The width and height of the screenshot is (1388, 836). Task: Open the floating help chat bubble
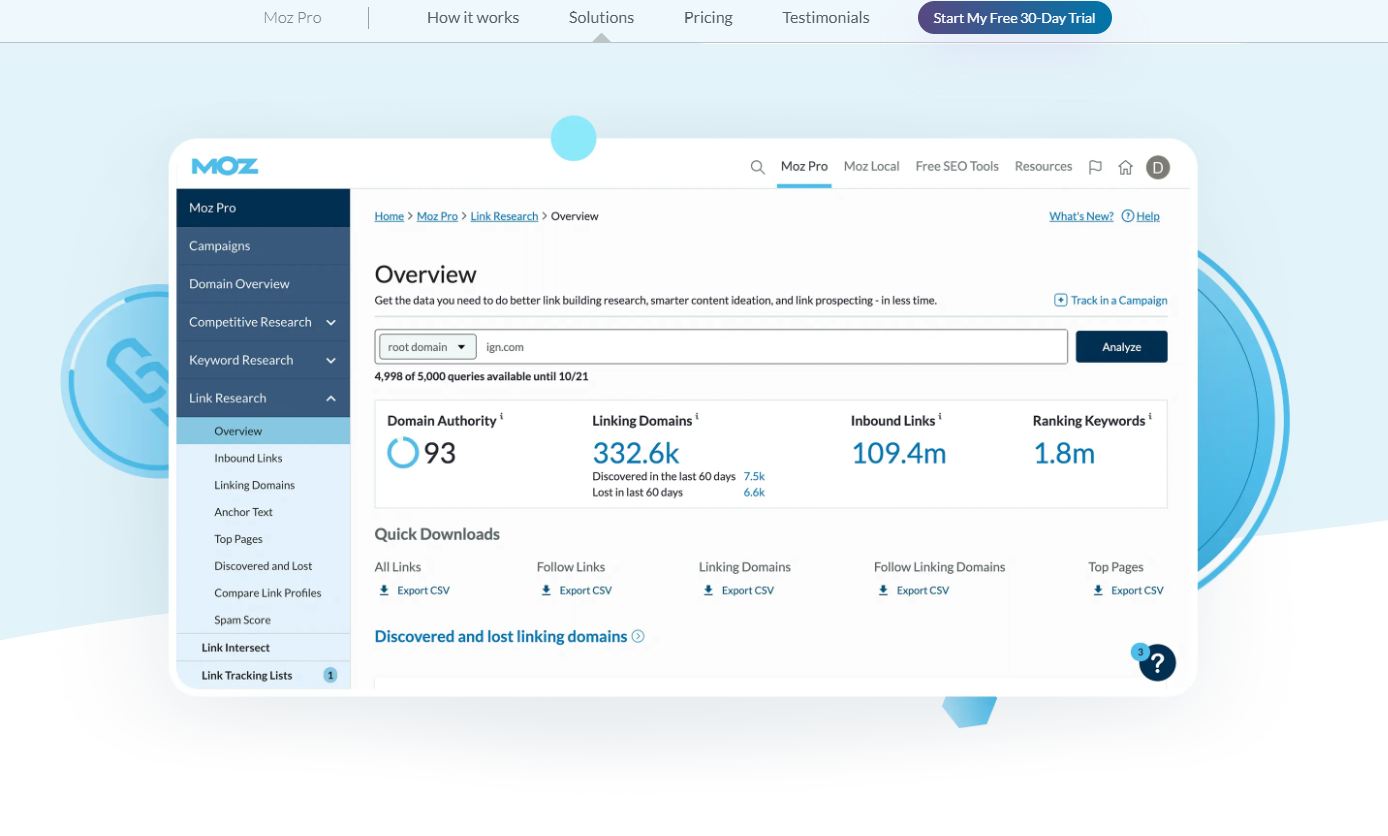[x=1157, y=662]
